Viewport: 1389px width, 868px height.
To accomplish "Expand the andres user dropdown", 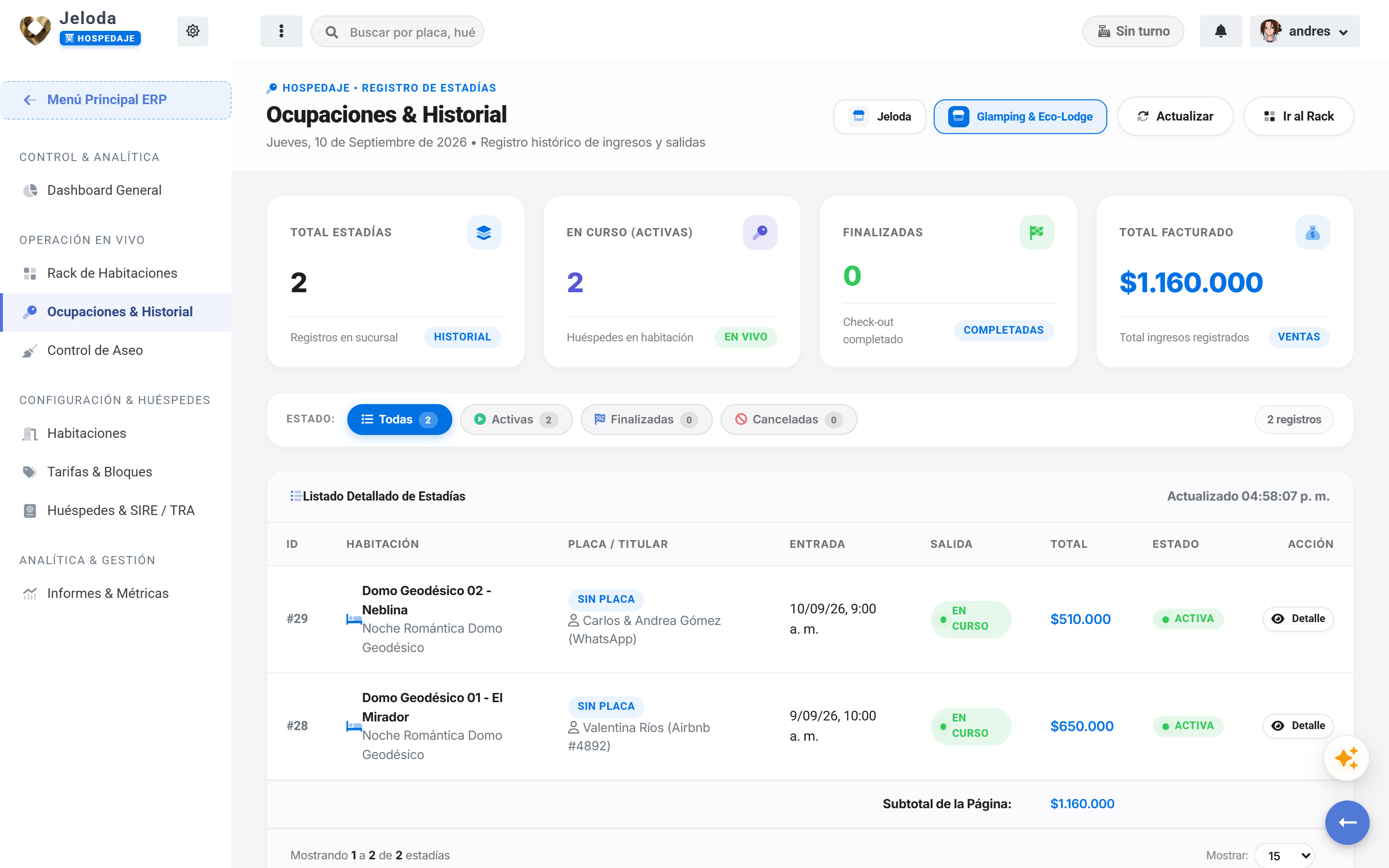I will [1305, 31].
